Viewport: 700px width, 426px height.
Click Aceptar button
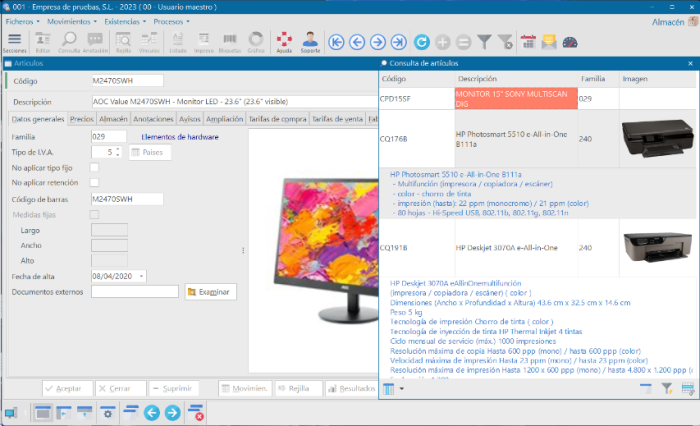pos(68,388)
